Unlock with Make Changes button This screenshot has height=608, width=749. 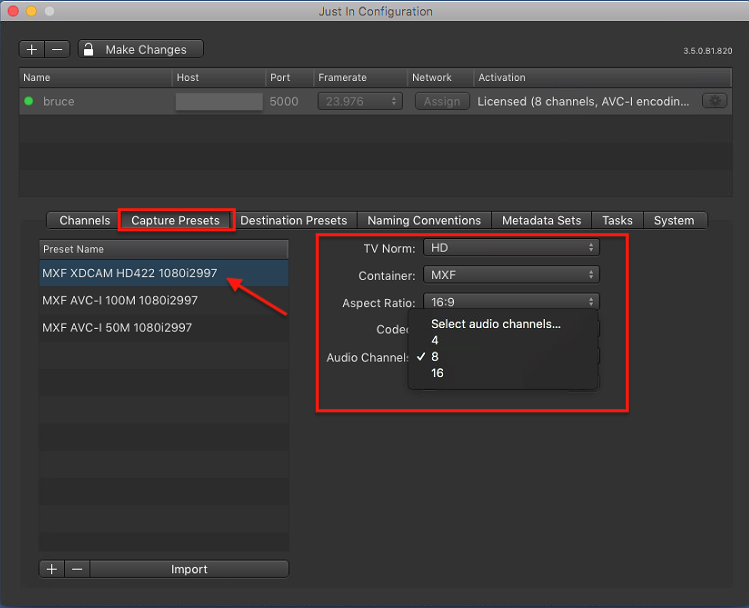(141, 49)
